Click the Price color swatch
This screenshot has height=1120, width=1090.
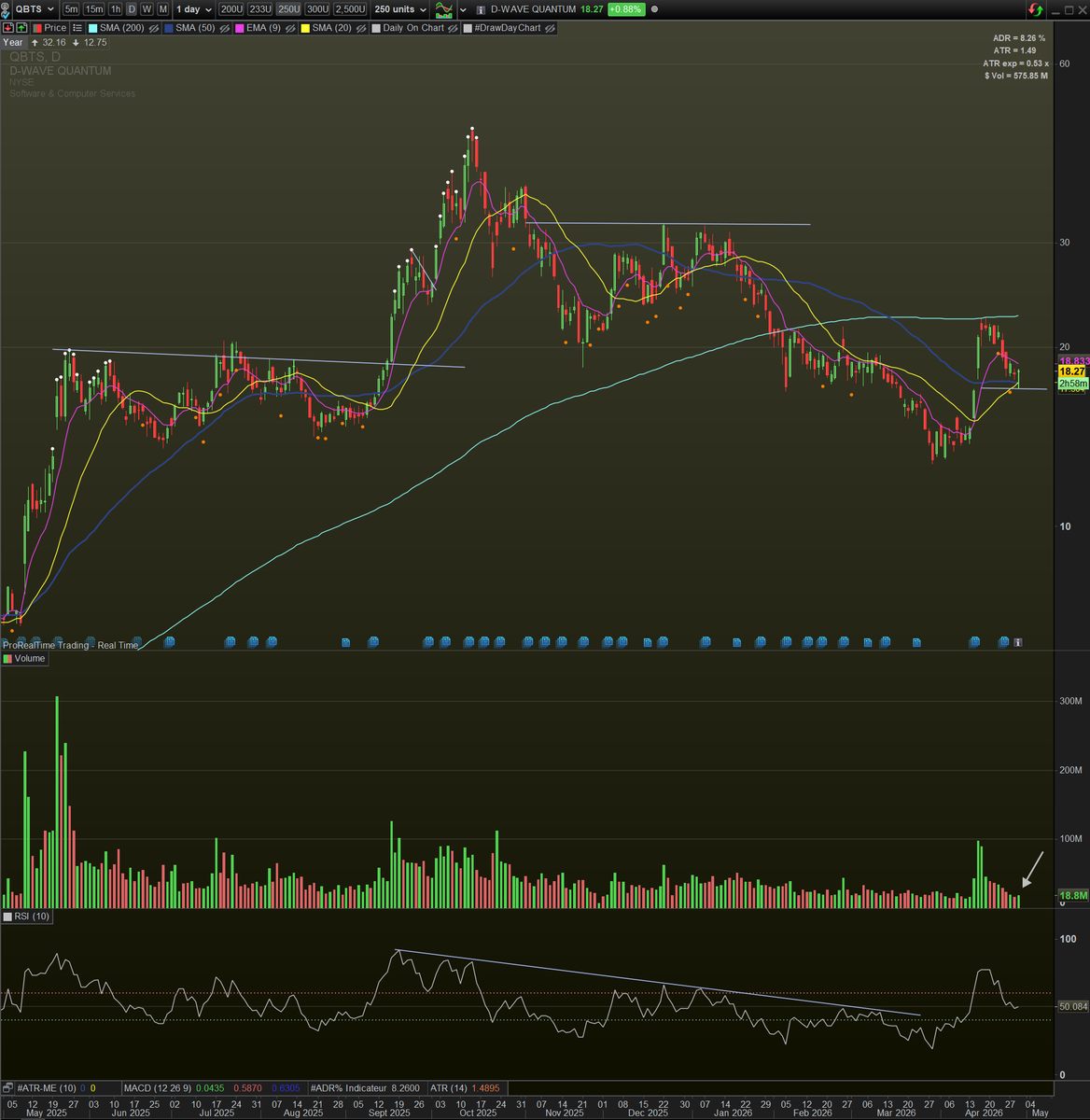(37, 28)
